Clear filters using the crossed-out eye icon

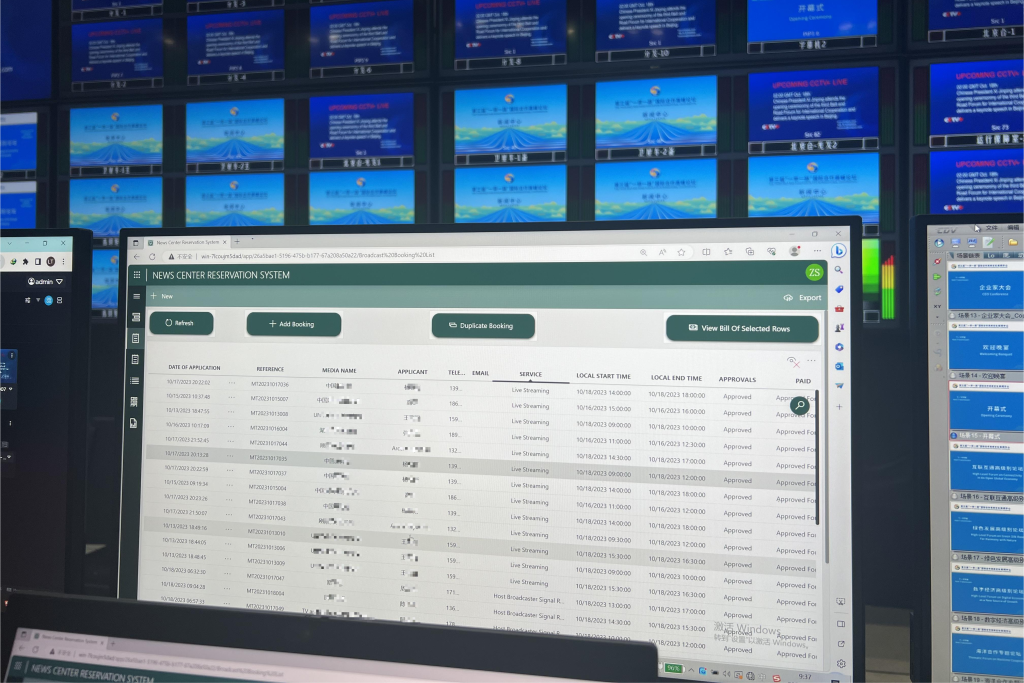coord(793,362)
